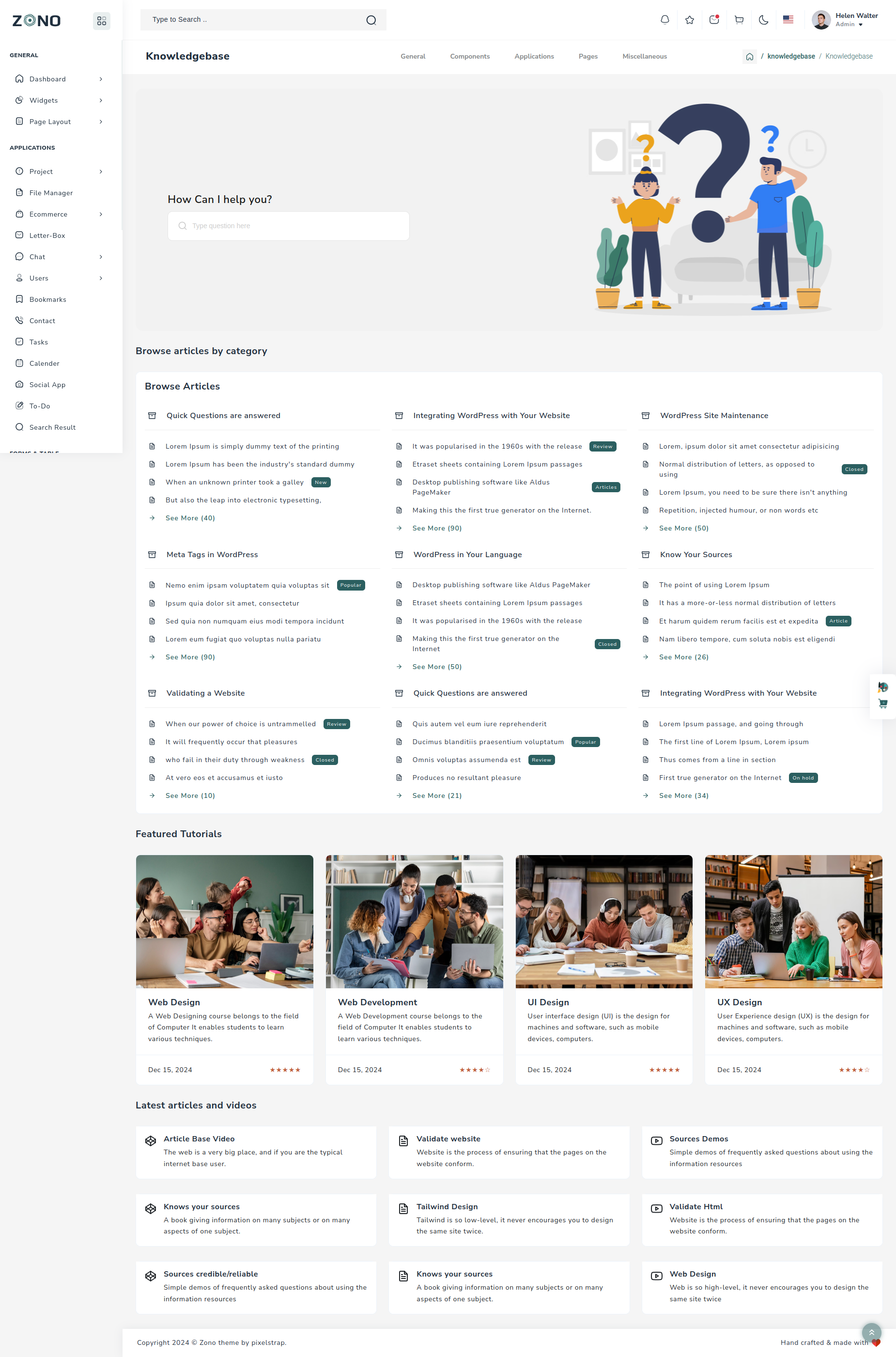Viewport: 896px width, 1357px height.
Task: Click the sidebar grid toggle icon
Action: tap(102, 21)
